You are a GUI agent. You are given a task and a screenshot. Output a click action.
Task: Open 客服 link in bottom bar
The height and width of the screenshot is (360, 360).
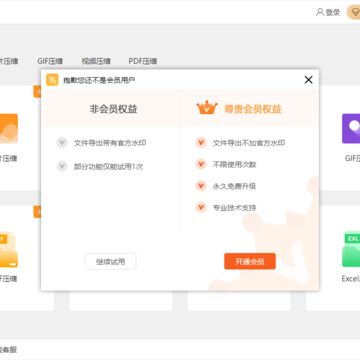point(8,350)
